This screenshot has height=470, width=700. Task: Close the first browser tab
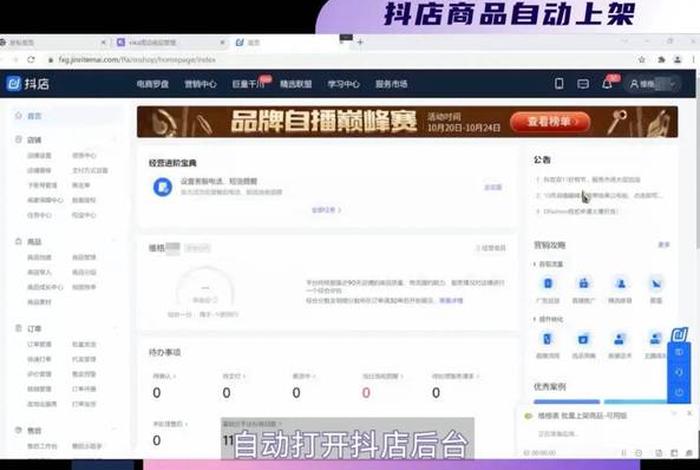pyautogui.click(x=104, y=42)
